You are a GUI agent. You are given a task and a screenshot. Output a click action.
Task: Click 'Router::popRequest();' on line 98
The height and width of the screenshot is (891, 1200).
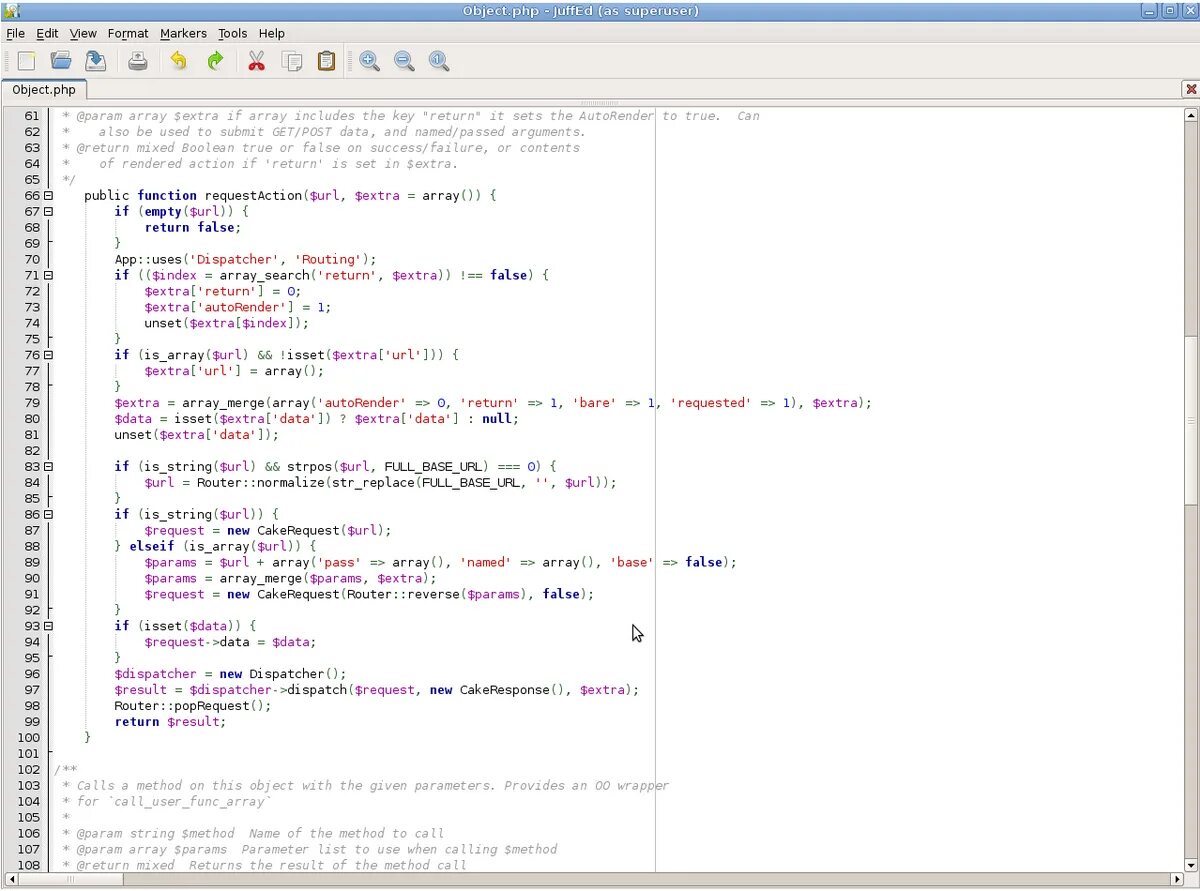tap(193, 706)
